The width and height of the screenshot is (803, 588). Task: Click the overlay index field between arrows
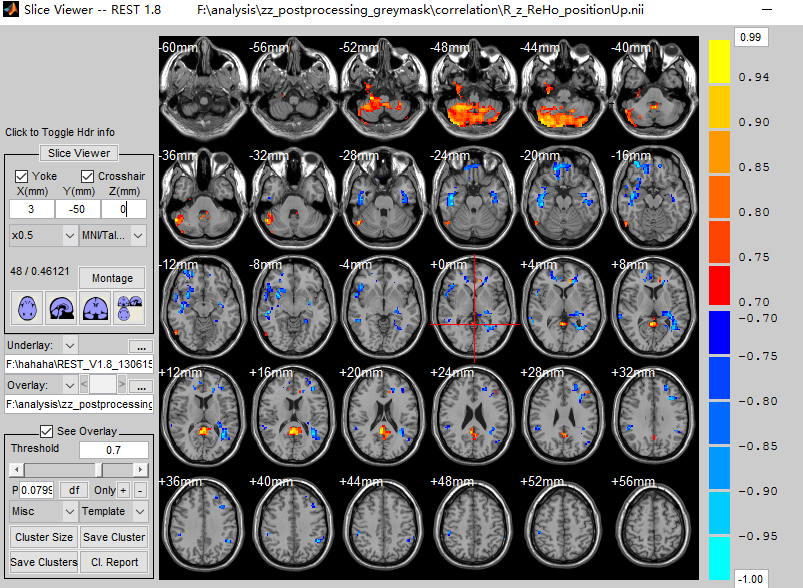pyautogui.click(x=102, y=384)
